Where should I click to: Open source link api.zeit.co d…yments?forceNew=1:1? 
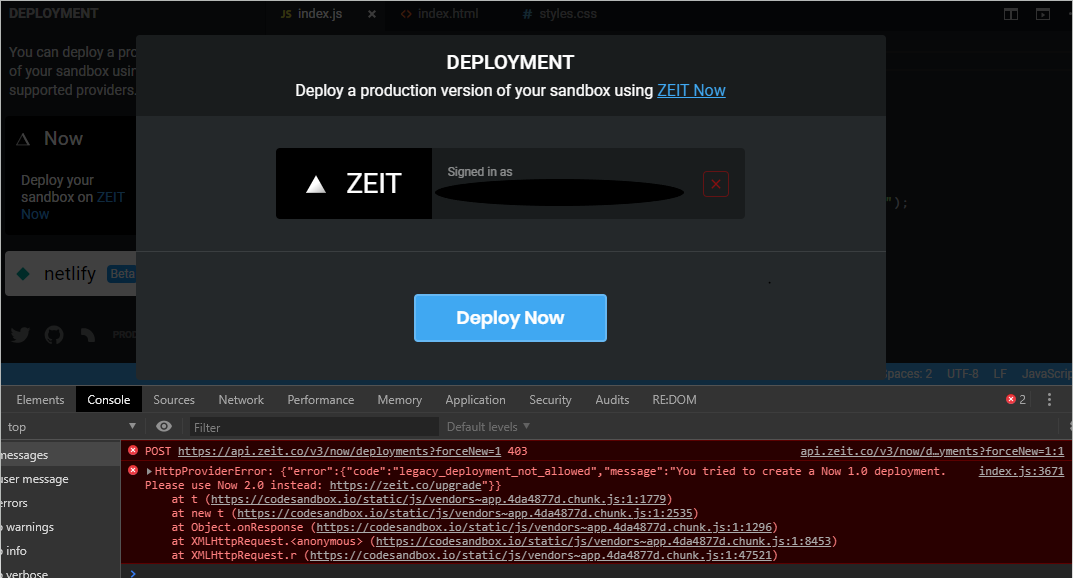click(932, 451)
